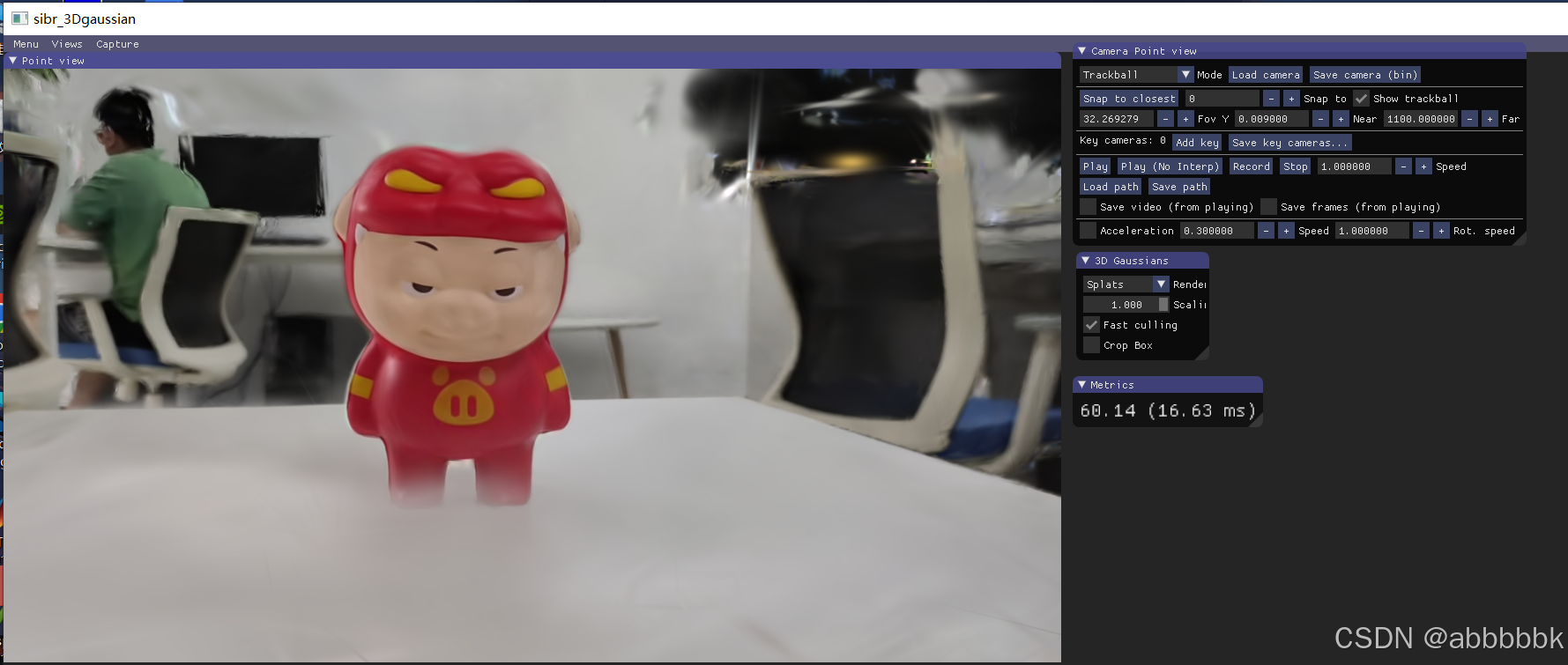Image resolution: width=1568 pixels, height=665 pixels.
Task: Increase the Snap to value with plus
Action: tap(1291, 99)
